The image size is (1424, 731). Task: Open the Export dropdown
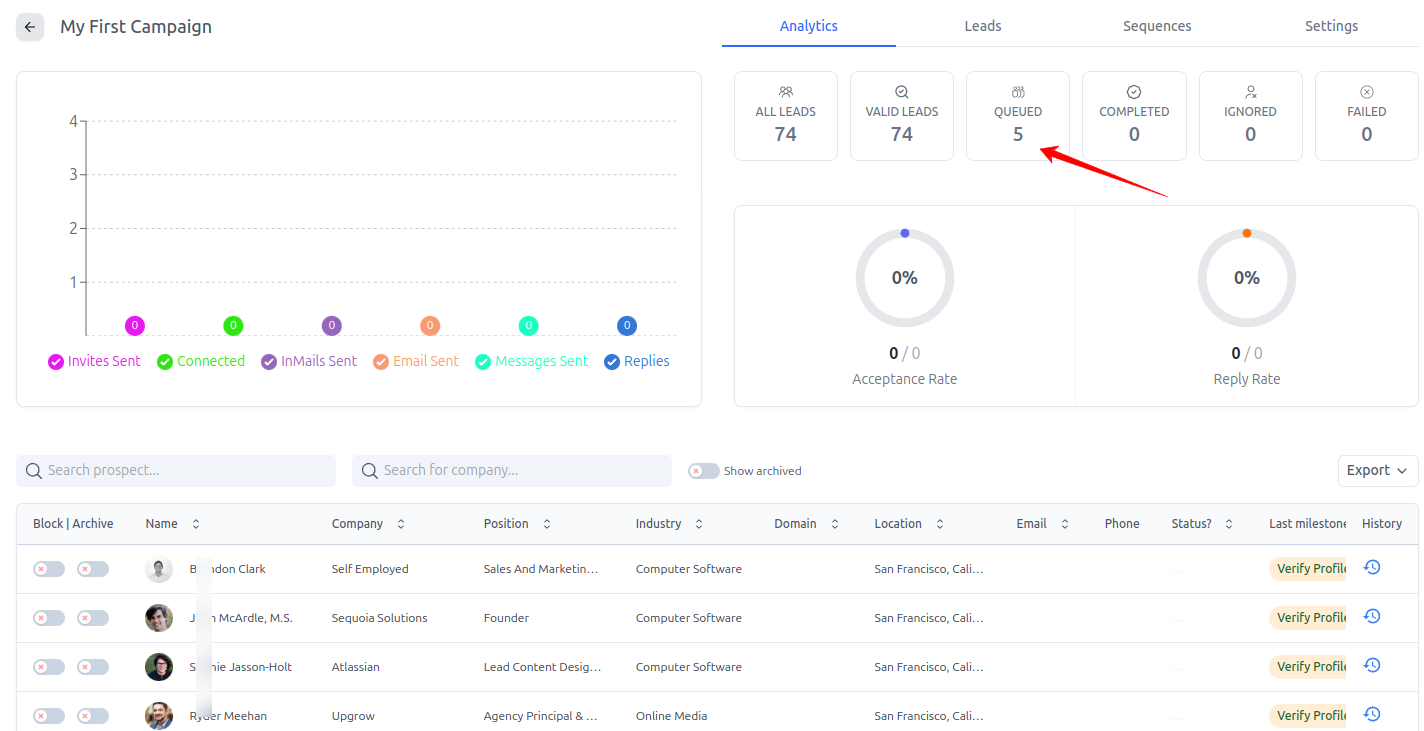(x=1378, y=470)
